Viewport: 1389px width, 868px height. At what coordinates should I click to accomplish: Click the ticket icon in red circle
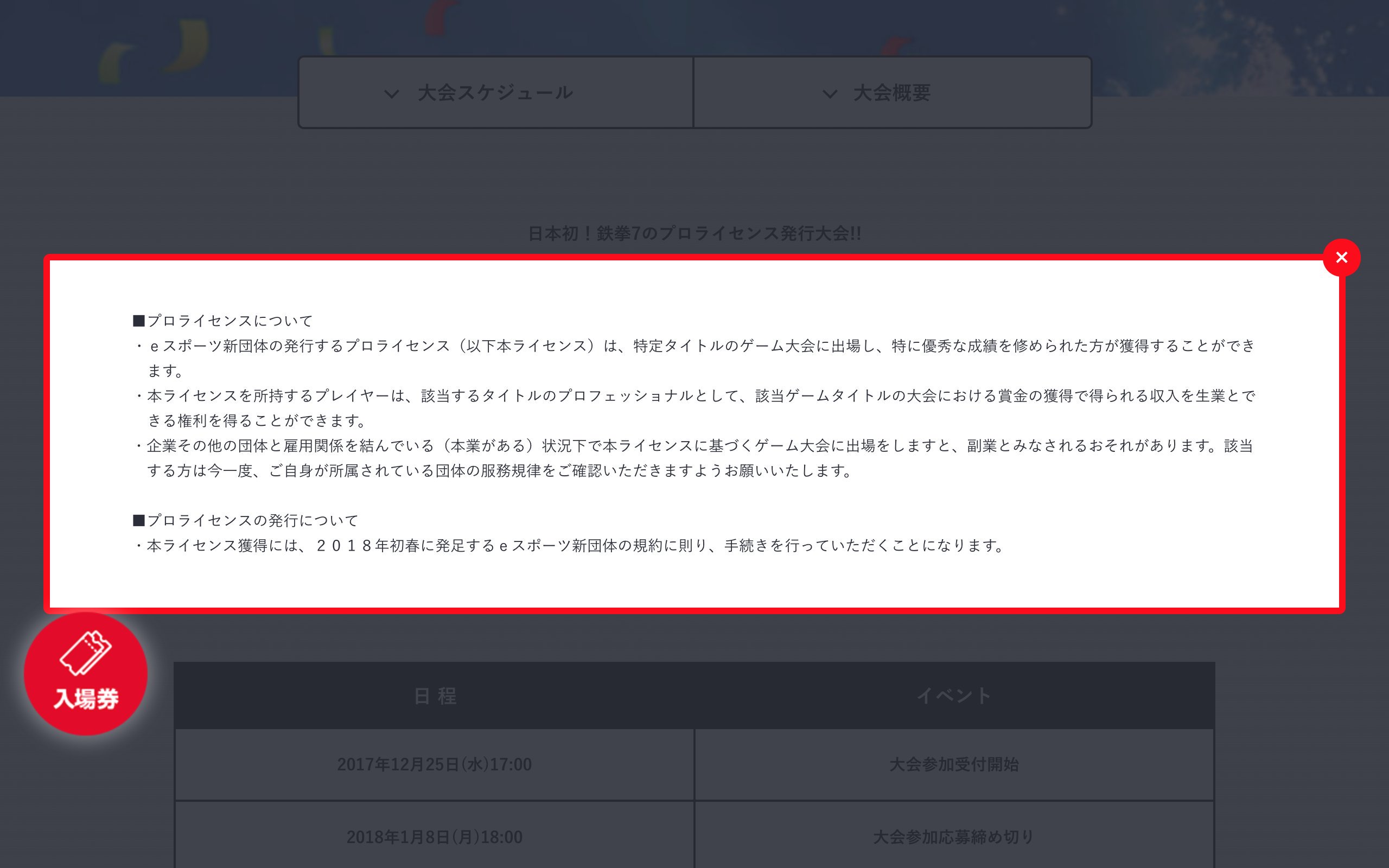click(x=86, y=653)
